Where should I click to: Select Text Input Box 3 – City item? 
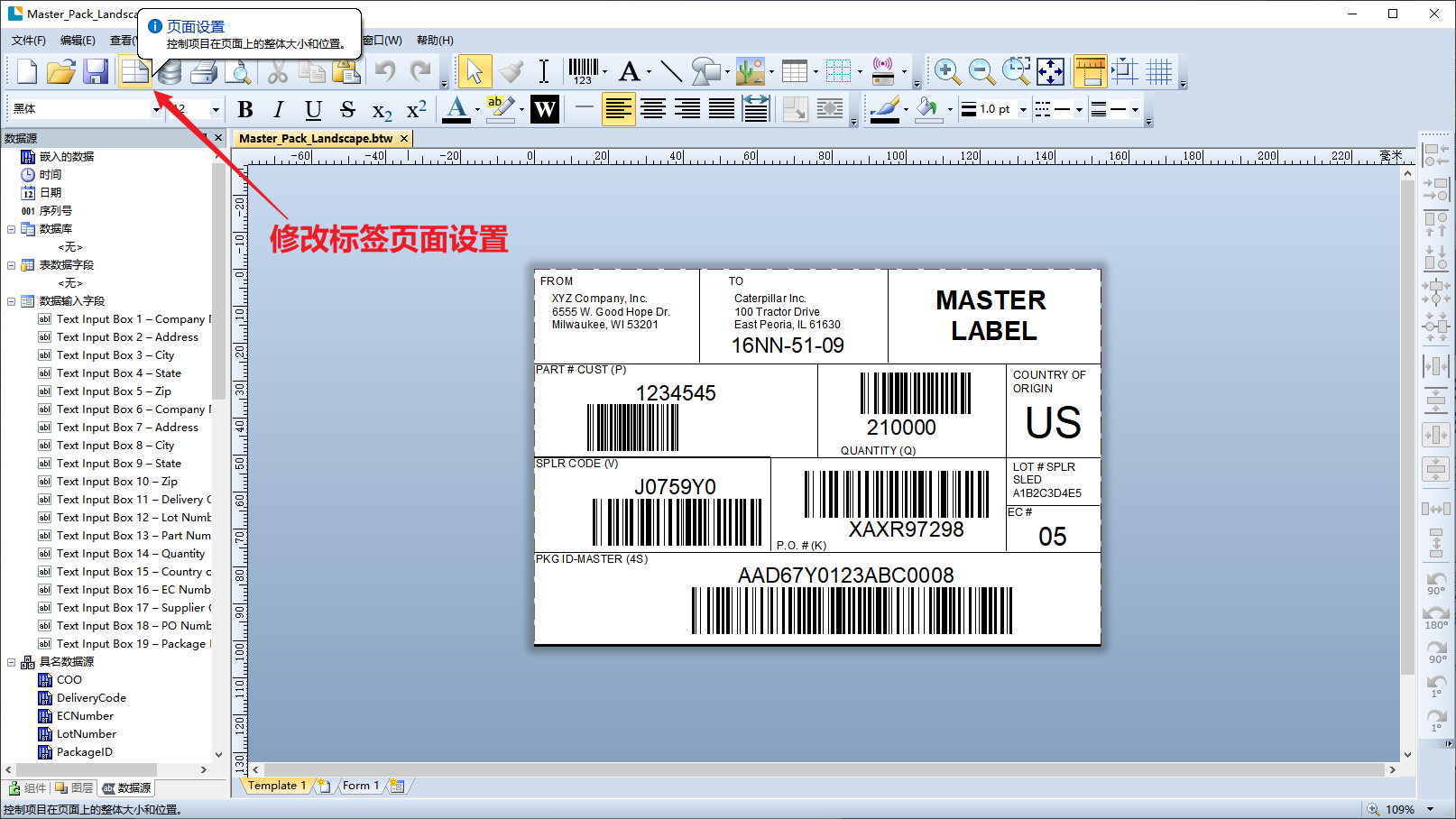(x=115, y=355)
